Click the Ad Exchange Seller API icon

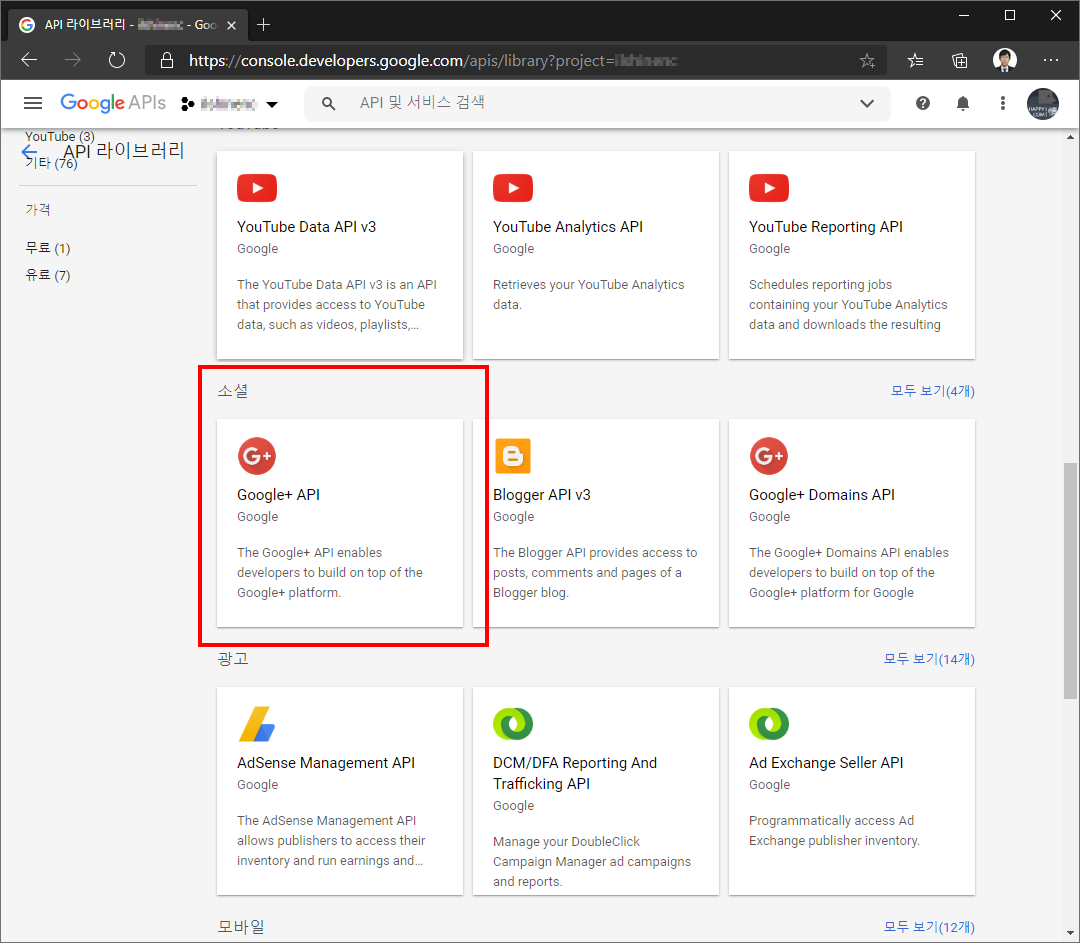pyautogui.click(x=769, y=724)
